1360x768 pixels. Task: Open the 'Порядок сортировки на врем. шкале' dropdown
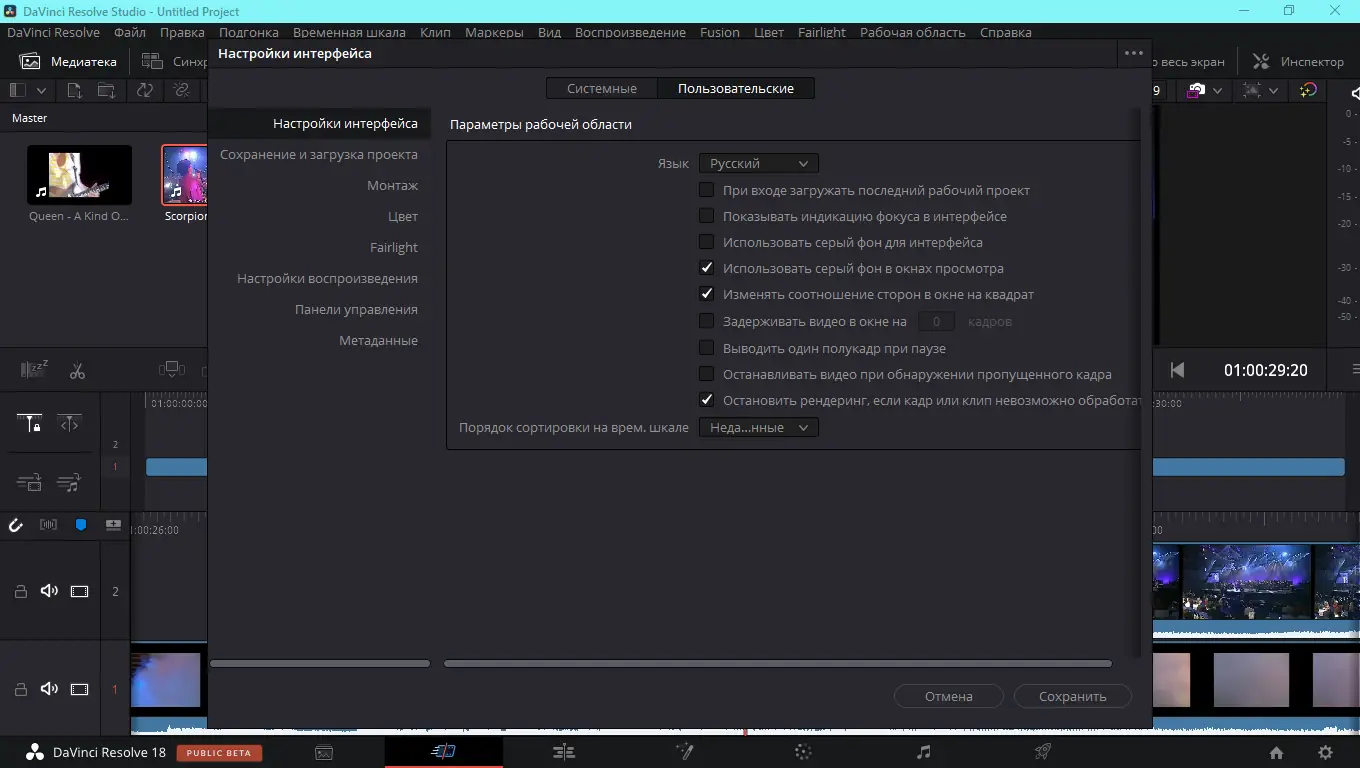coord(757,427)
